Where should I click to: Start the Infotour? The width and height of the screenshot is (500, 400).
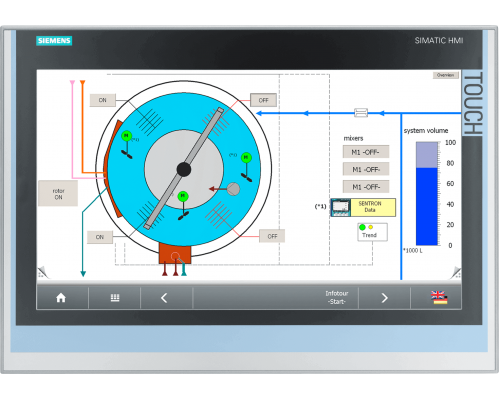[x=337, y=297]
